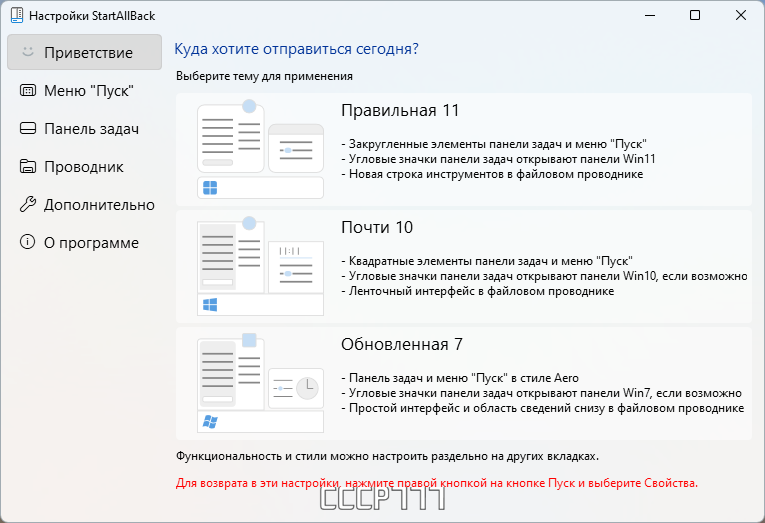Screen dimensions: 765x523
Task: Click the Windows 10 logo in second preview
Action: (x=210, y=305)
